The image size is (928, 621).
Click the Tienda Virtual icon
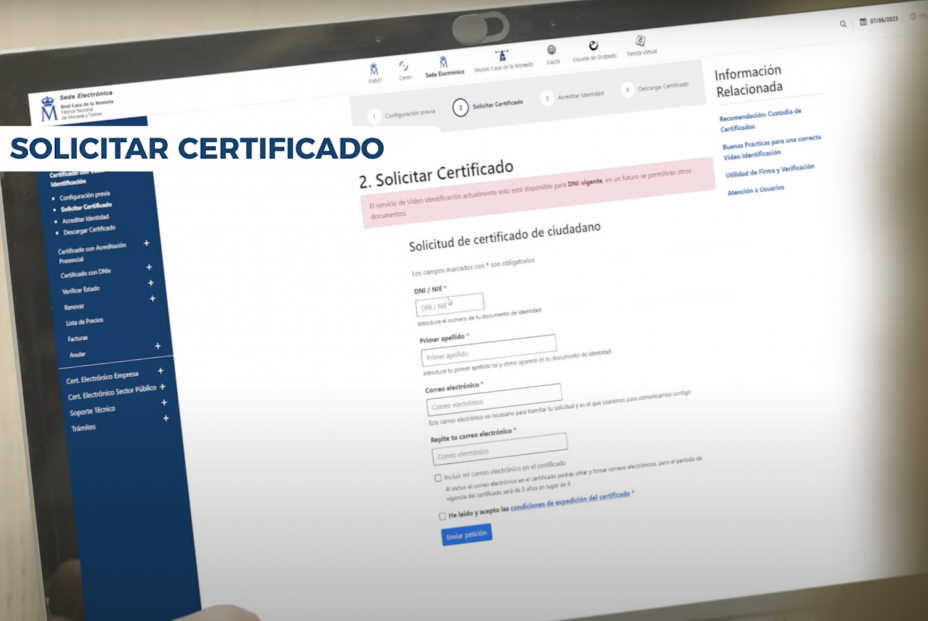pos(642,40)
